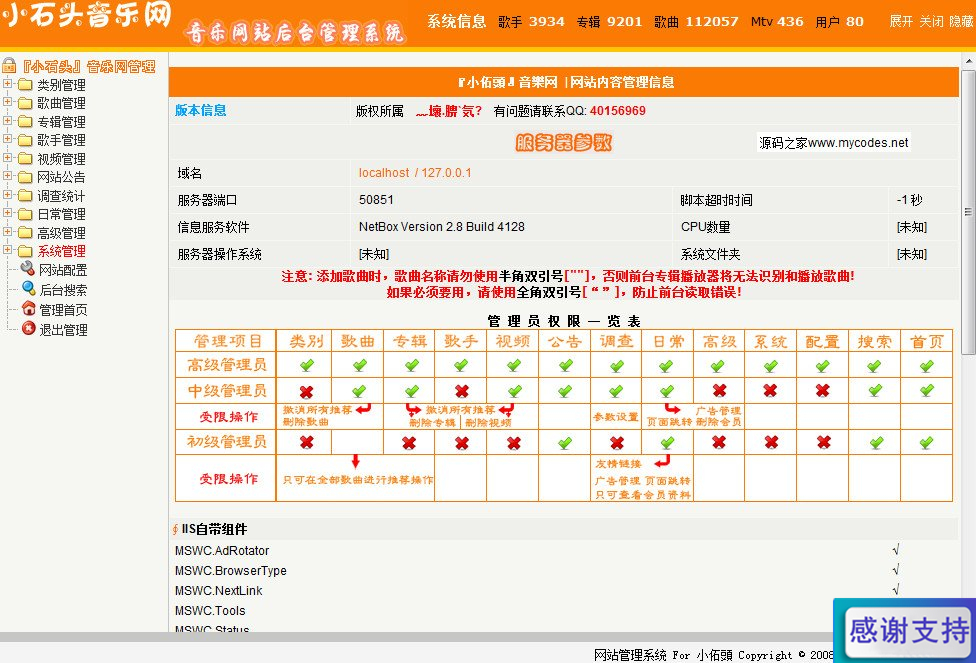The width and height of the screenshot is (976, 663).
Task: Click the house icon for 管理首页
Action: (29, 308)
